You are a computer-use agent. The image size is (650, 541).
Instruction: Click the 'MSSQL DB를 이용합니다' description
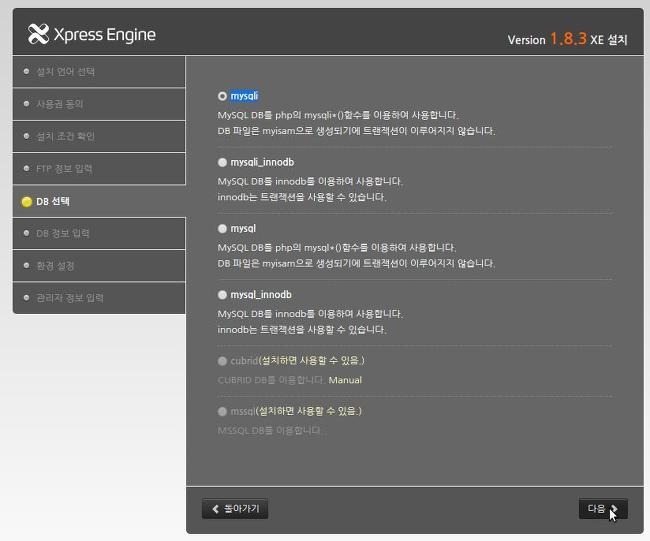pyautogui.click(x=269, y=431)
